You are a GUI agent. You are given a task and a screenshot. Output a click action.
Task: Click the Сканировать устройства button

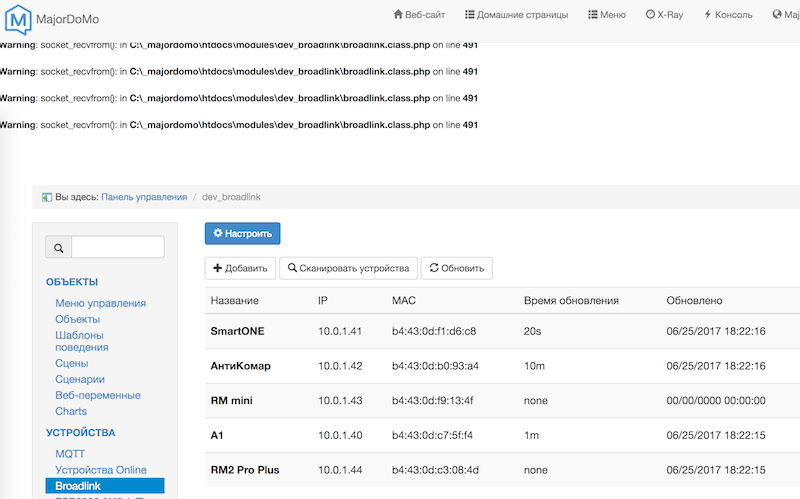348,268
